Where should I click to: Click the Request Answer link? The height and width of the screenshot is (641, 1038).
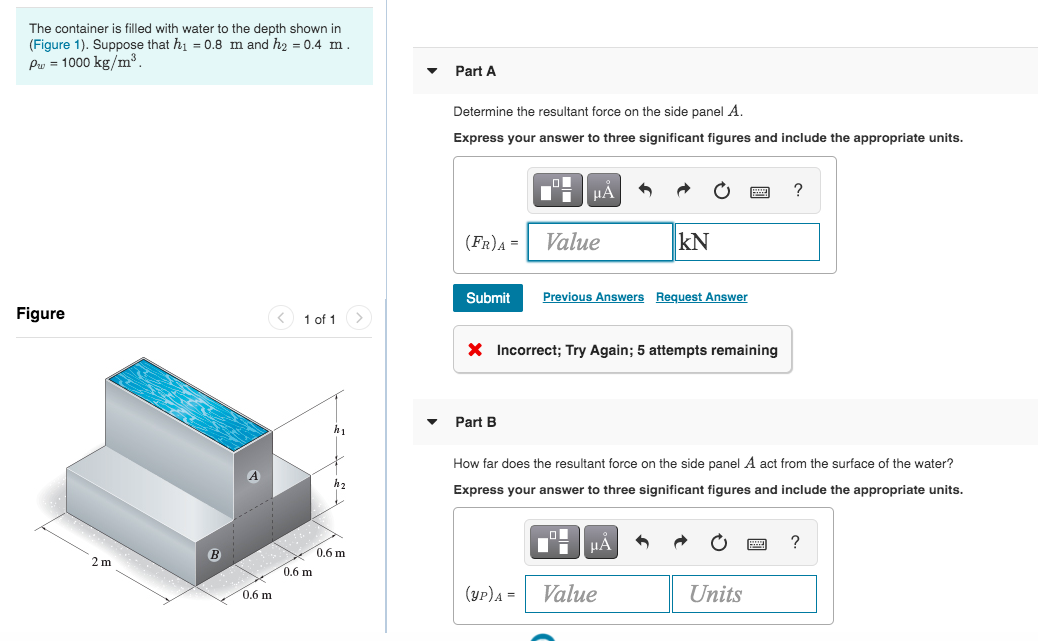(701, 297)
